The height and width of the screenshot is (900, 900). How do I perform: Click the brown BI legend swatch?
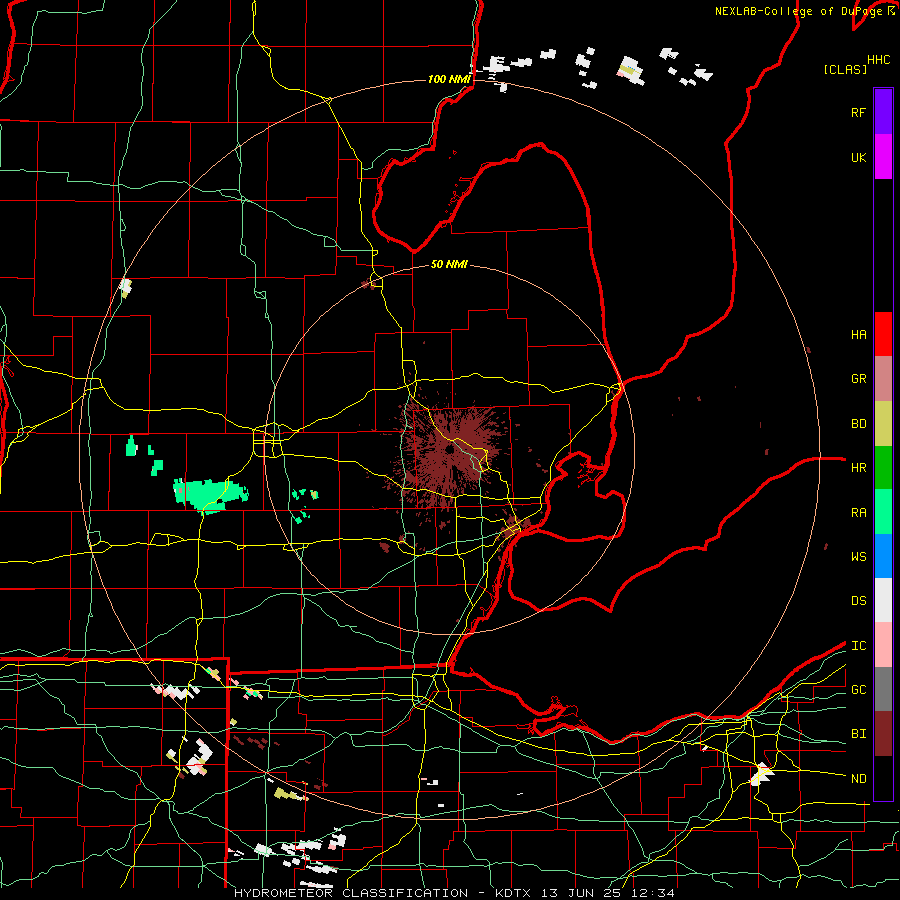883,734
